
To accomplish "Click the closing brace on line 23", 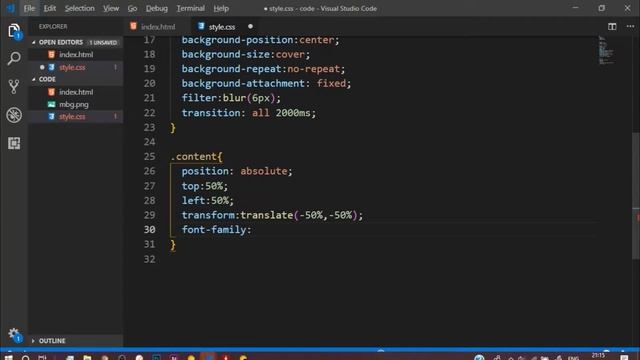I will click(173, 128).
